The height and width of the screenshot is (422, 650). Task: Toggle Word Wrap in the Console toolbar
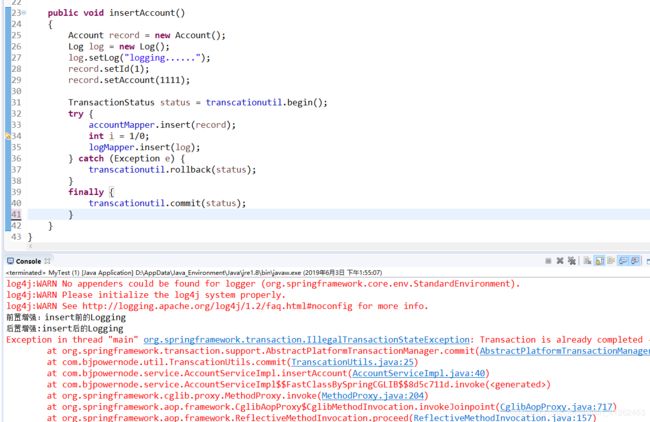(611, 261)
